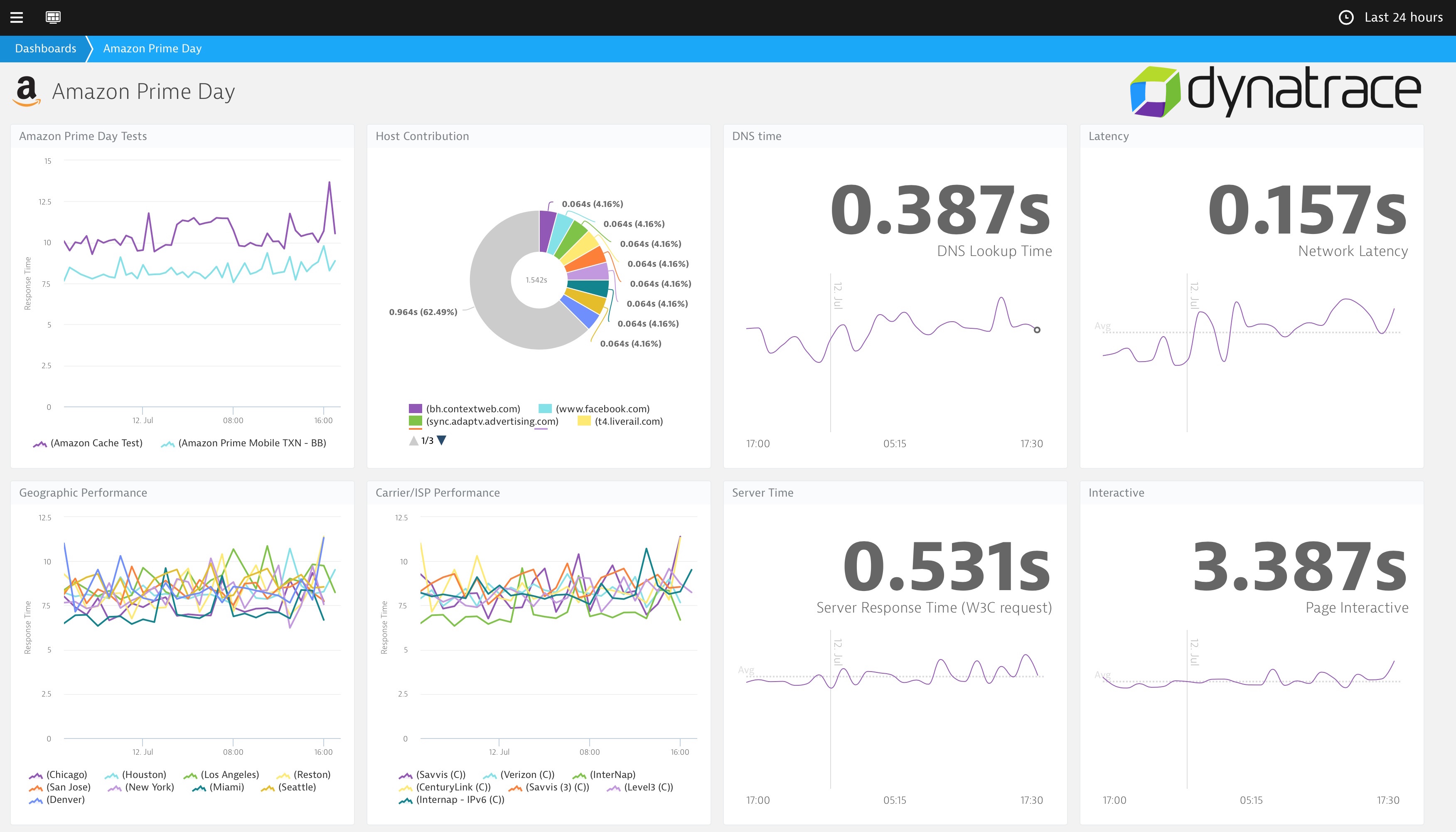Click the clock icon for timeframe

tap(1346, 17)
